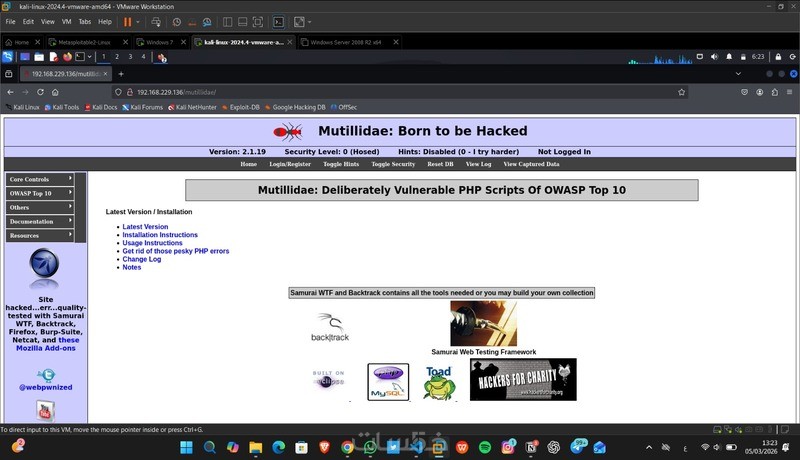800x460 pixels.
Task: Open the Brave browser taskbar icon
Action: [324, 447]
